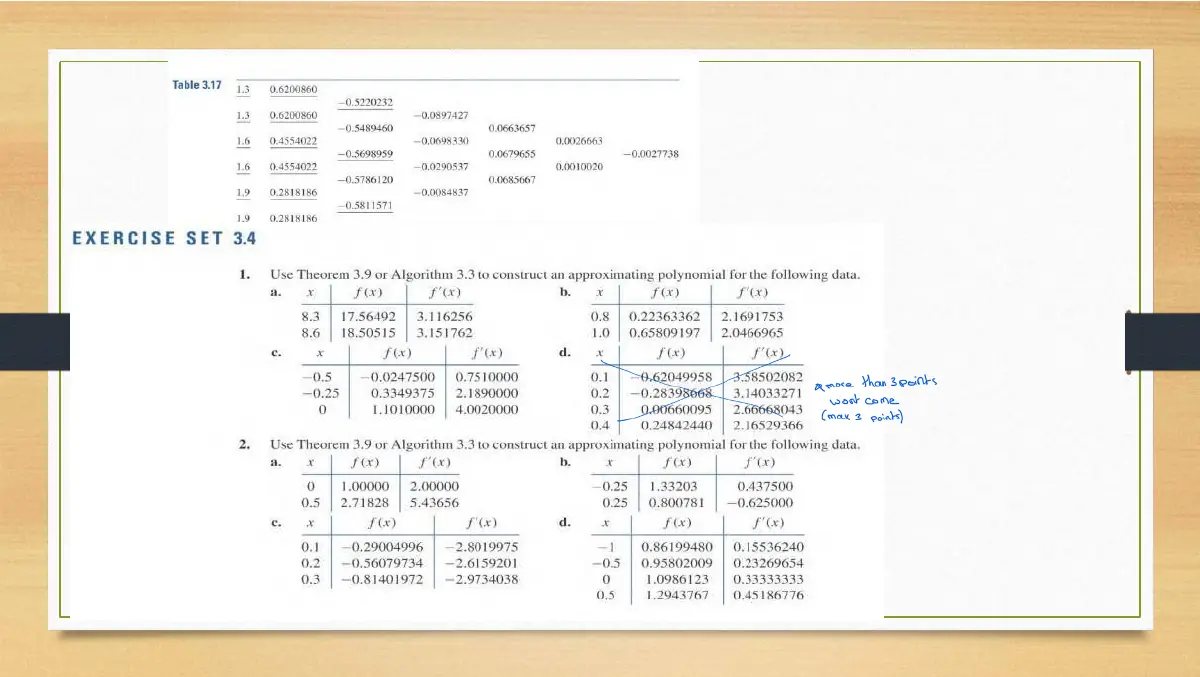1200x677 pixels.
Task: Select f(x) value -0.81401972
Action: (382, 579)
